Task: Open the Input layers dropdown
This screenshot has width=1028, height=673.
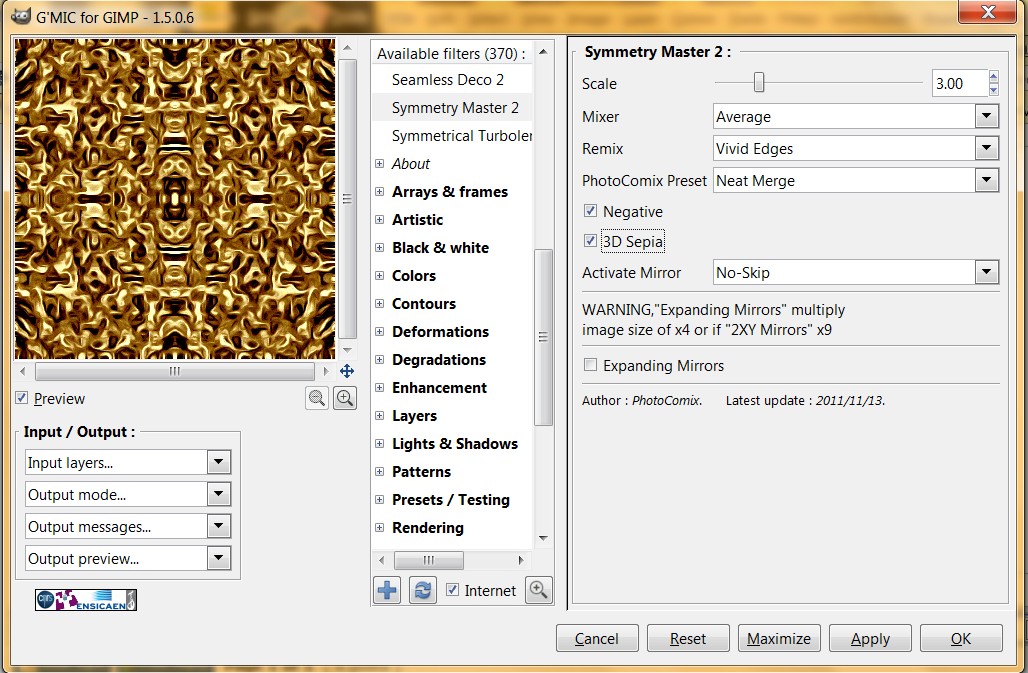Action: (x=128, y=462)
